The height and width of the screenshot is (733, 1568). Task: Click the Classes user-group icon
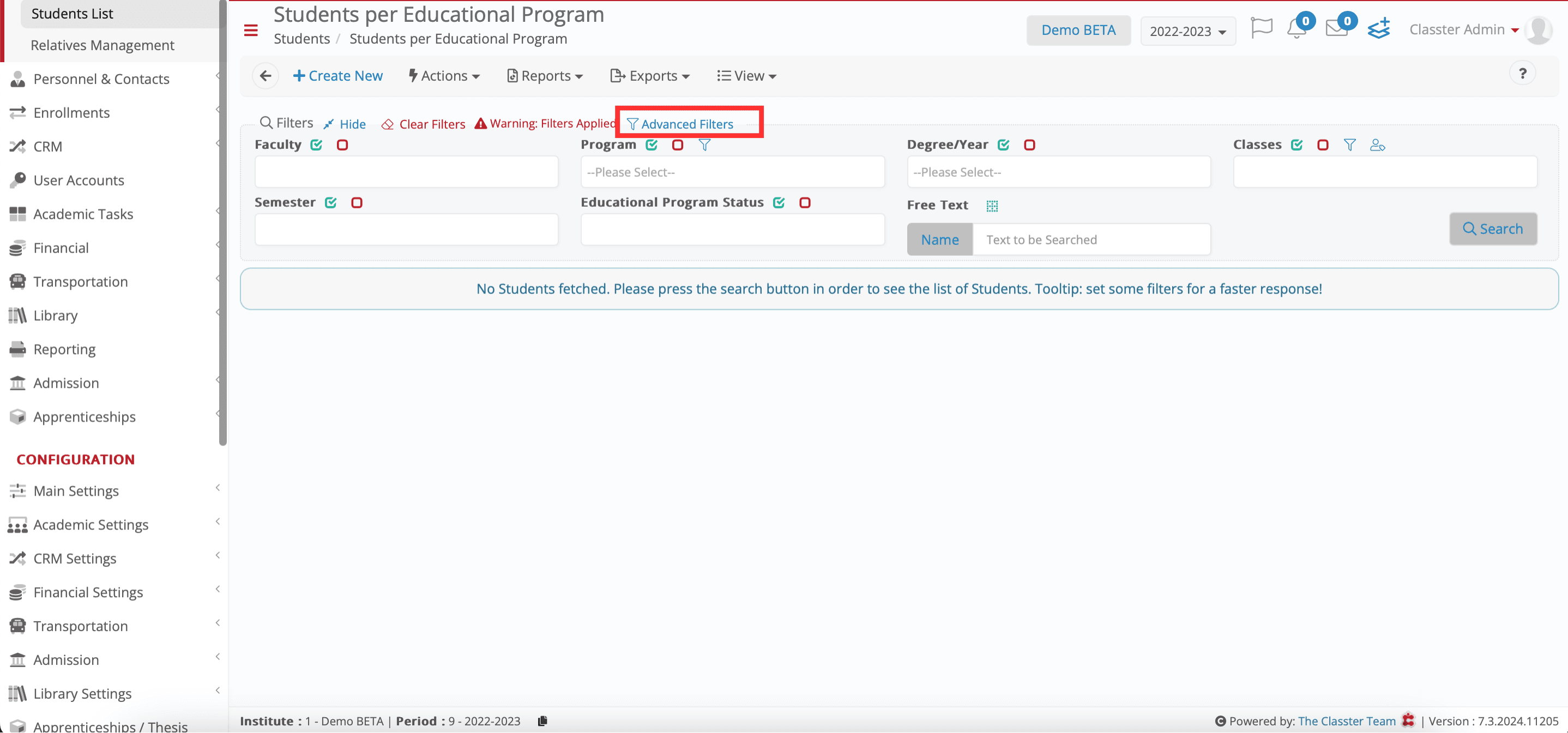(x=1377, y=145)
